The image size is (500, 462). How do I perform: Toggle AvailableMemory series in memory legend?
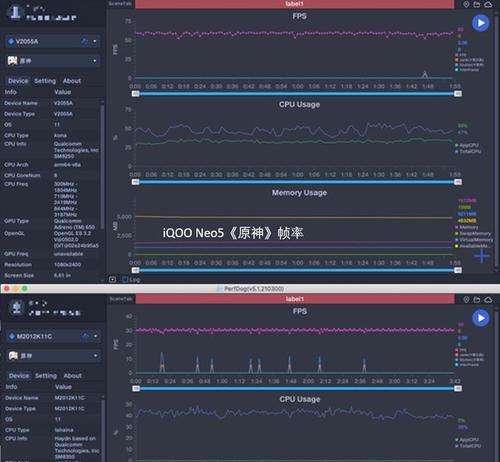tap(473, 246)
